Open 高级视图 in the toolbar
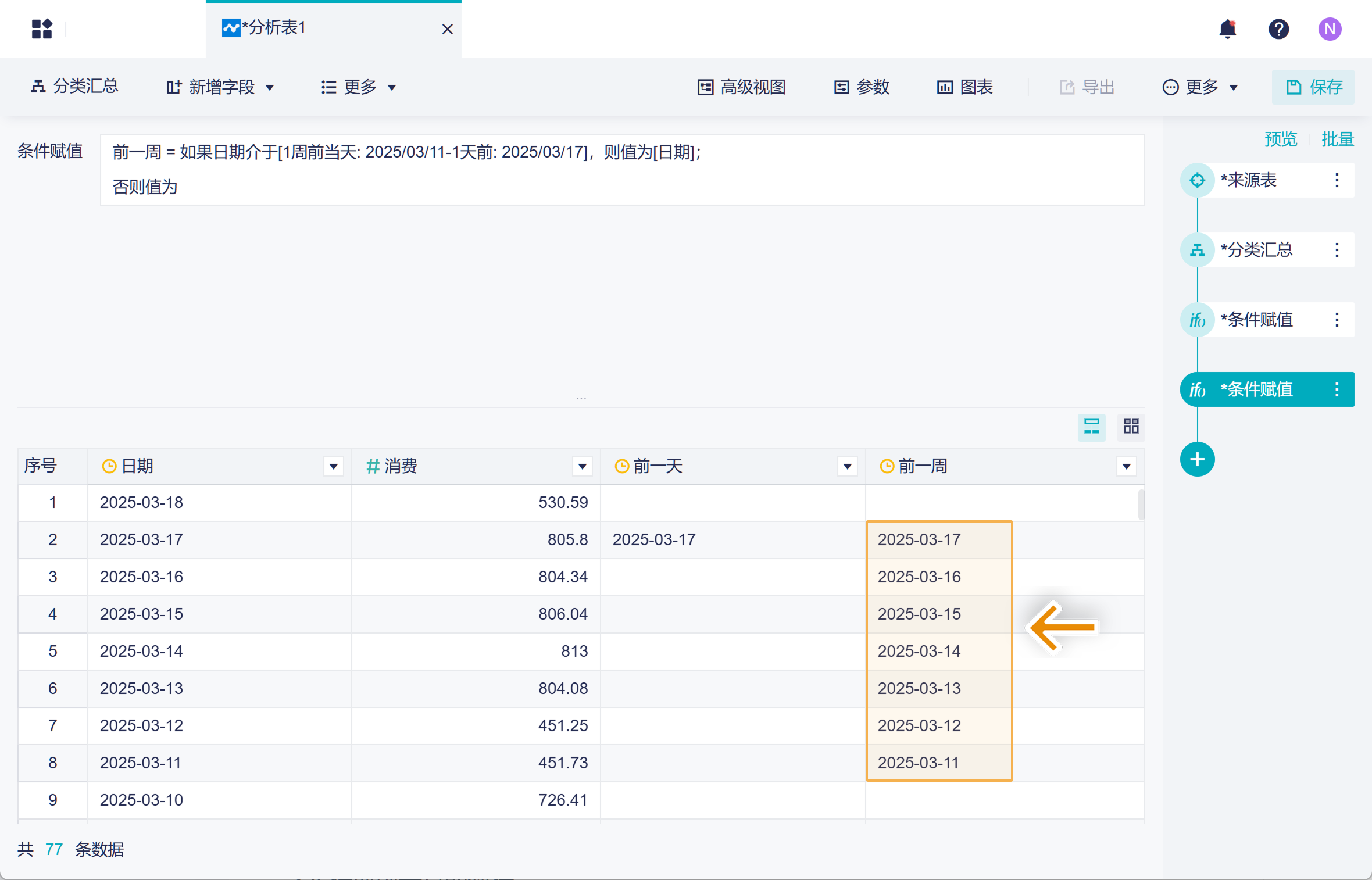The width and height of the screenshot is (1372, 880). [742, 87]
